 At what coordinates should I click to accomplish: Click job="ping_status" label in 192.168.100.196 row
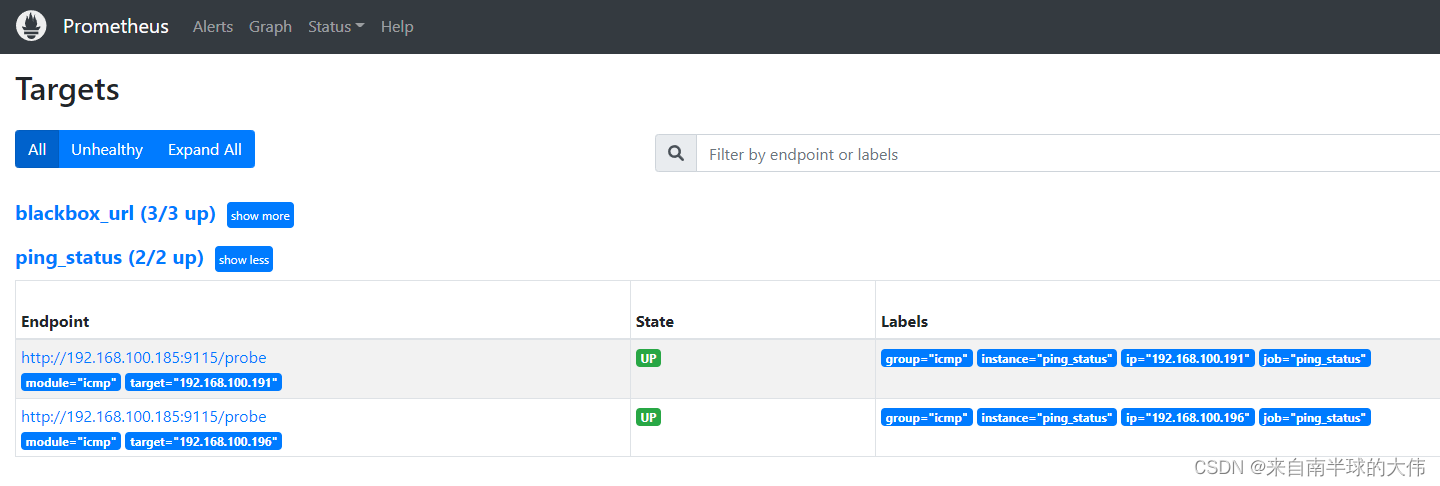[1315, 417]
